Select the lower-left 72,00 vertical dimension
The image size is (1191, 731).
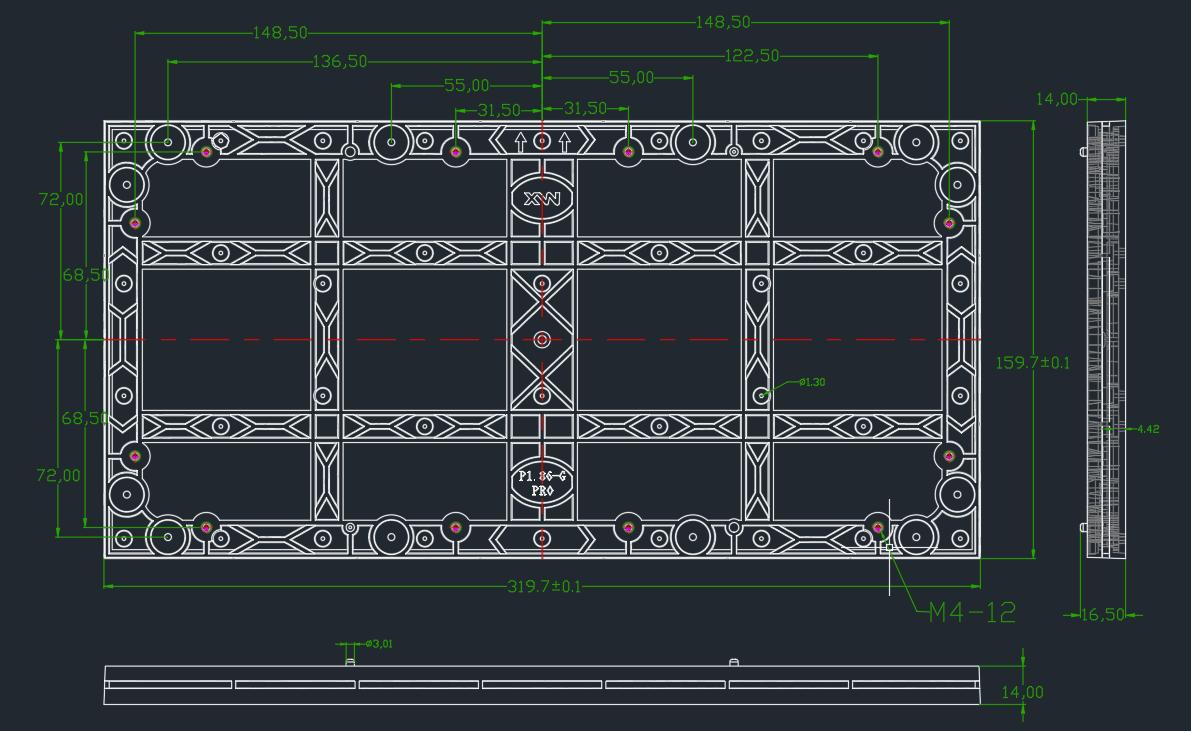pyautogui.click(x=58, y=476)
